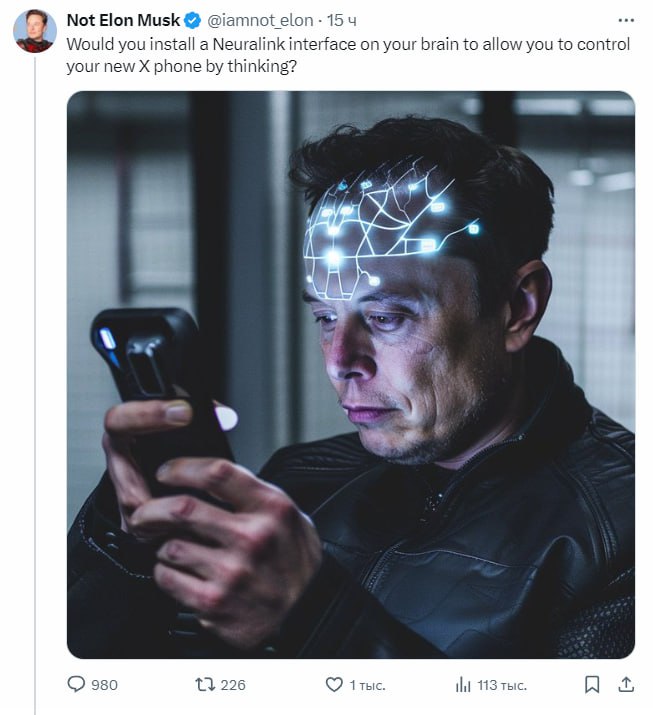Click the vertical thread line below the avatar
This screenshot has width=653, height=715.
click(35, 385)
